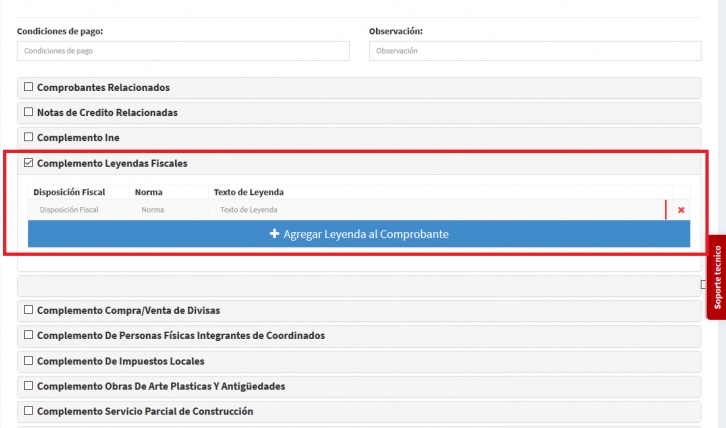The height and width of the screenshot is (428, 726).
Task: Toggle Complemento De Impuestos Locales checkbox
Action: pyautogui.click(x=29, y=360)
